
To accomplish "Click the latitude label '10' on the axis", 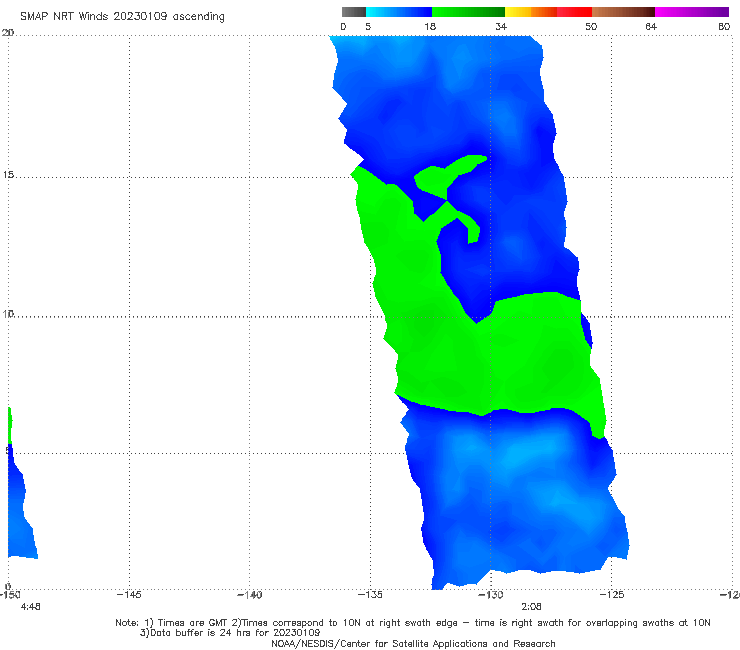I will coord(8,313).
